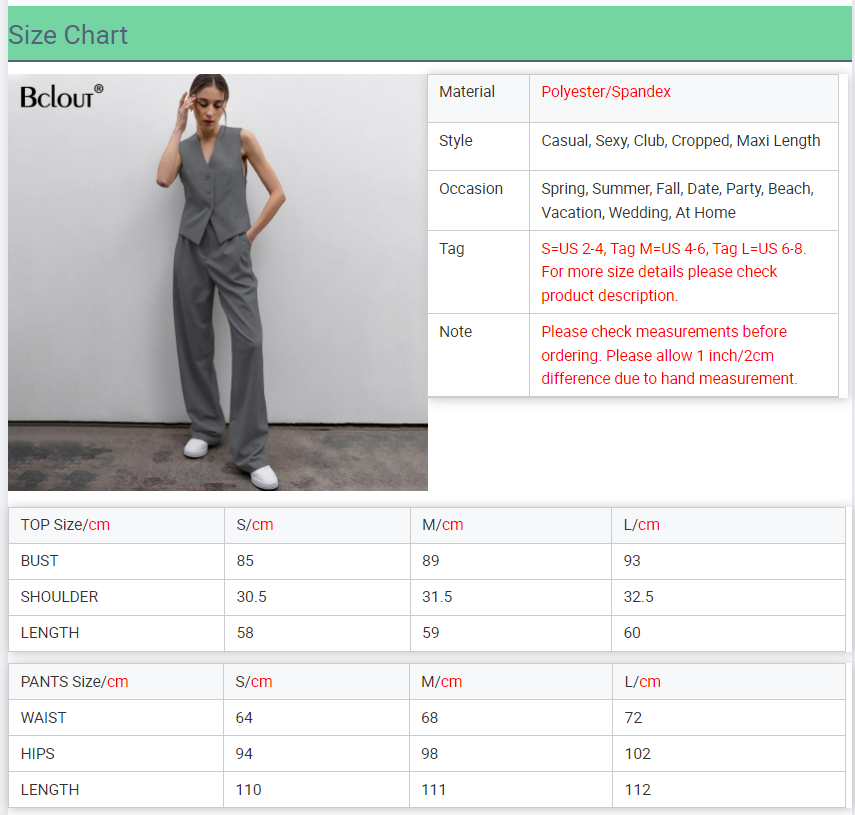Viewport: 855px width, 815px height.
Task: Click the Material row label
Action: pos(467,92)
